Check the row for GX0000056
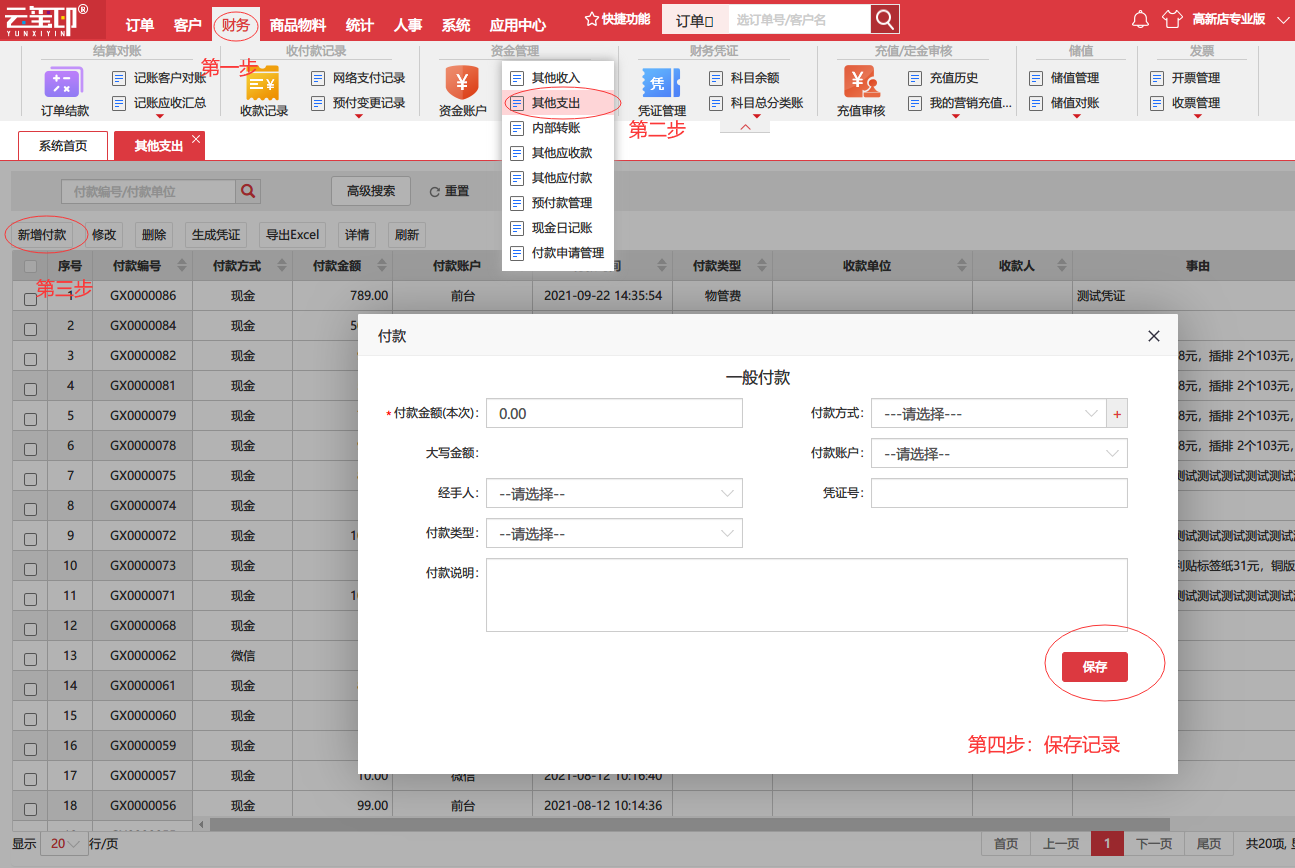1295x868 pixels. 30,808
